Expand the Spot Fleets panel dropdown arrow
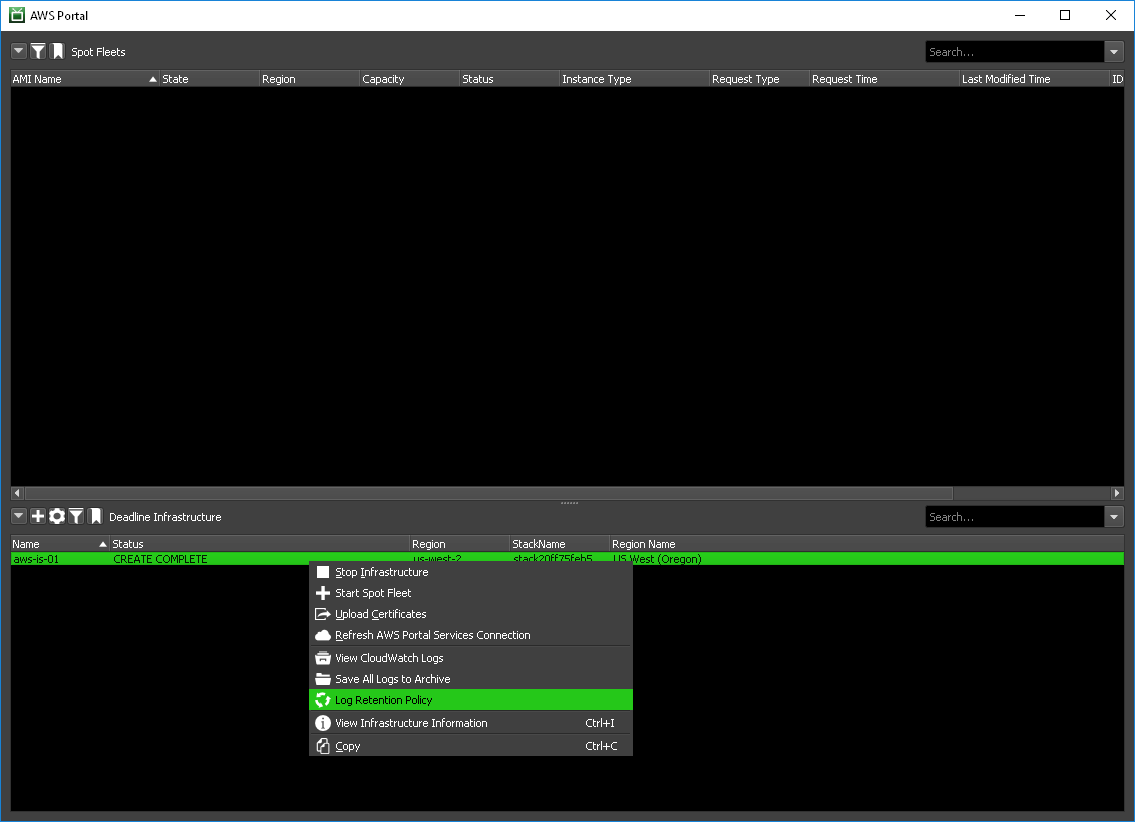Image resolution: width=1135 pixels, height=822 pixels. click(19, 51)
